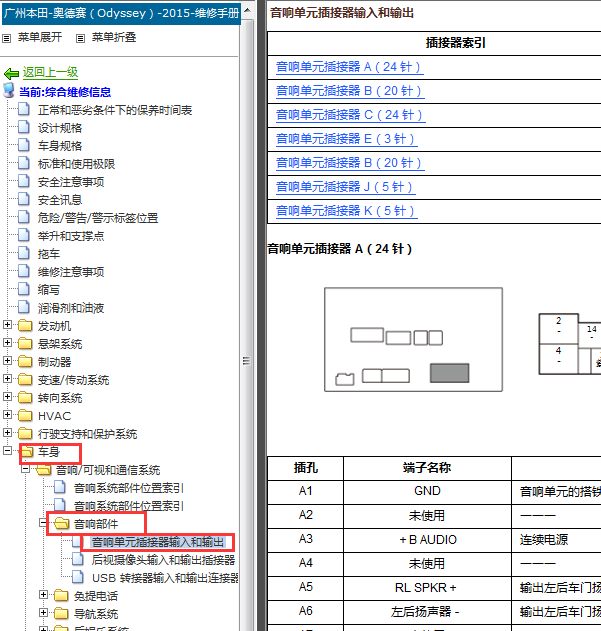Select 危险/警告/警示标签位置 item
Screen dimensions: 601x631
click(x=98, y=218)
